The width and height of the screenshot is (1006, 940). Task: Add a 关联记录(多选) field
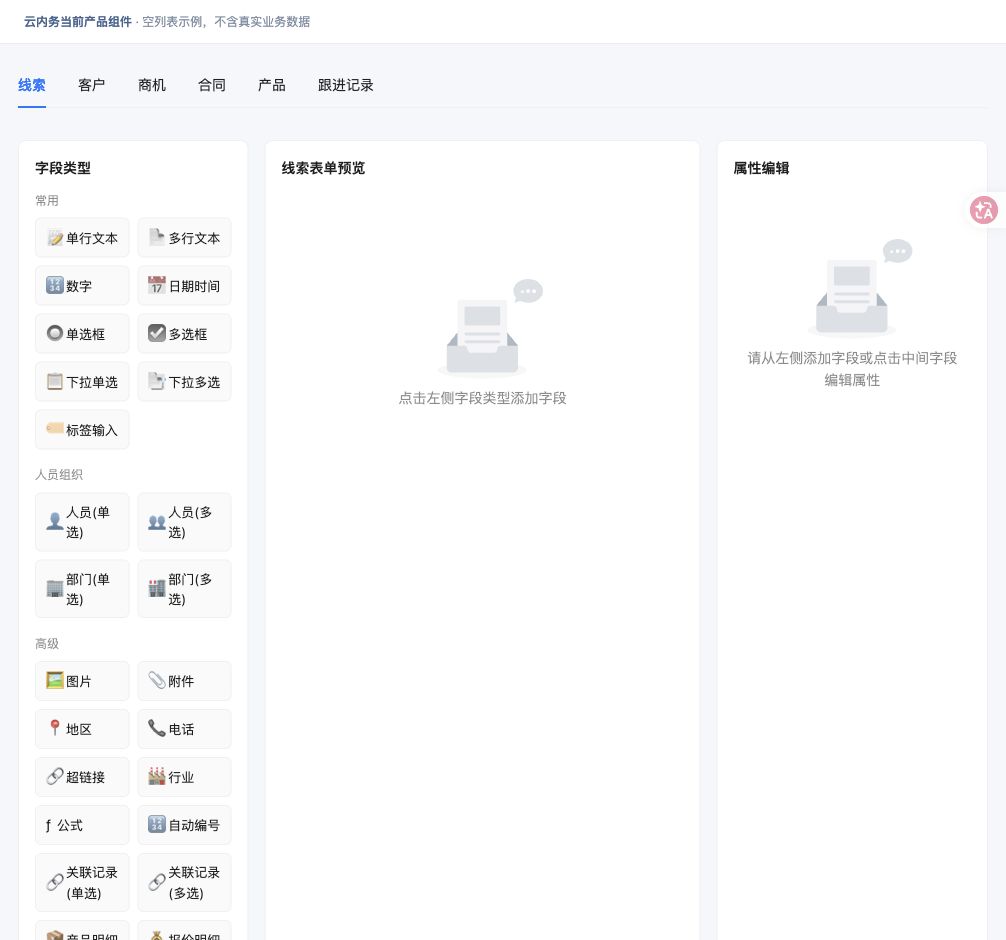point(184,882)
